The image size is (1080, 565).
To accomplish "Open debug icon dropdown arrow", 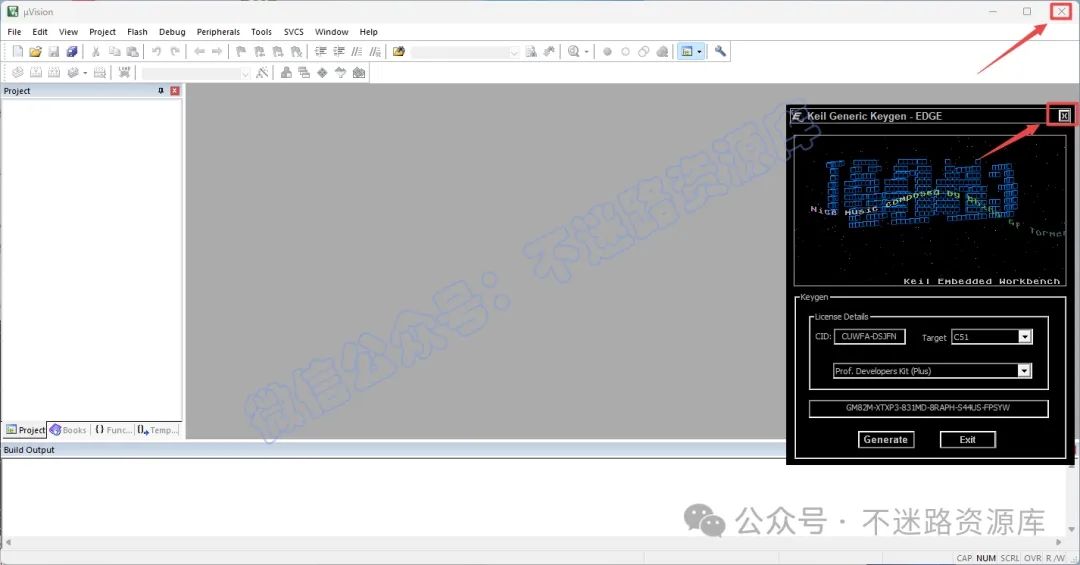I will 587,52.
